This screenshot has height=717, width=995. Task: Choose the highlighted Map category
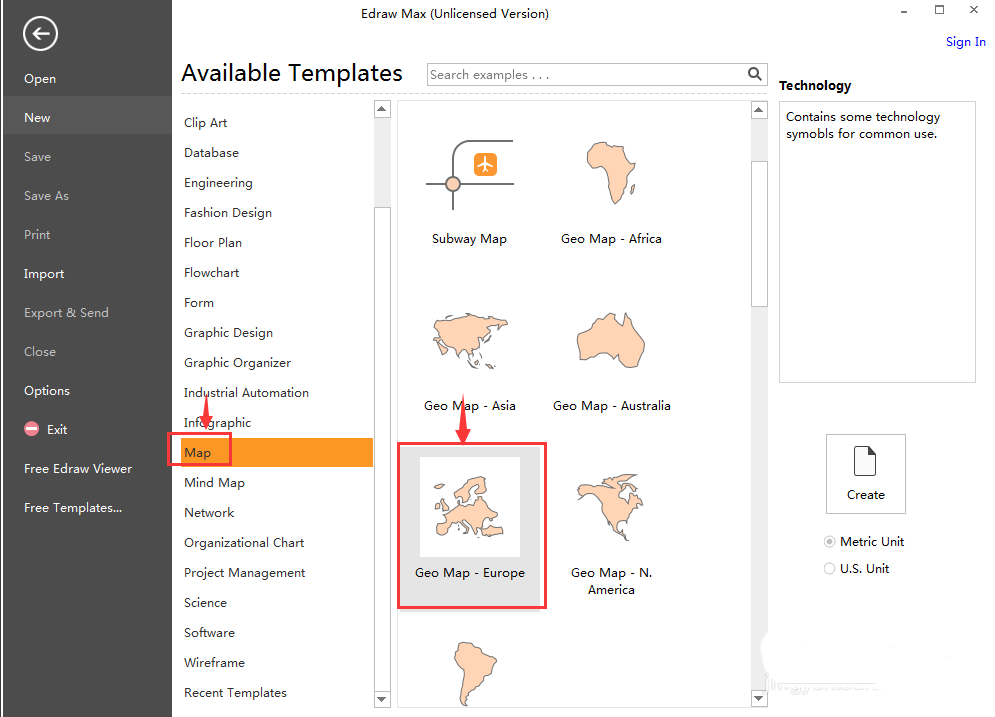click(x=277, y=452)
